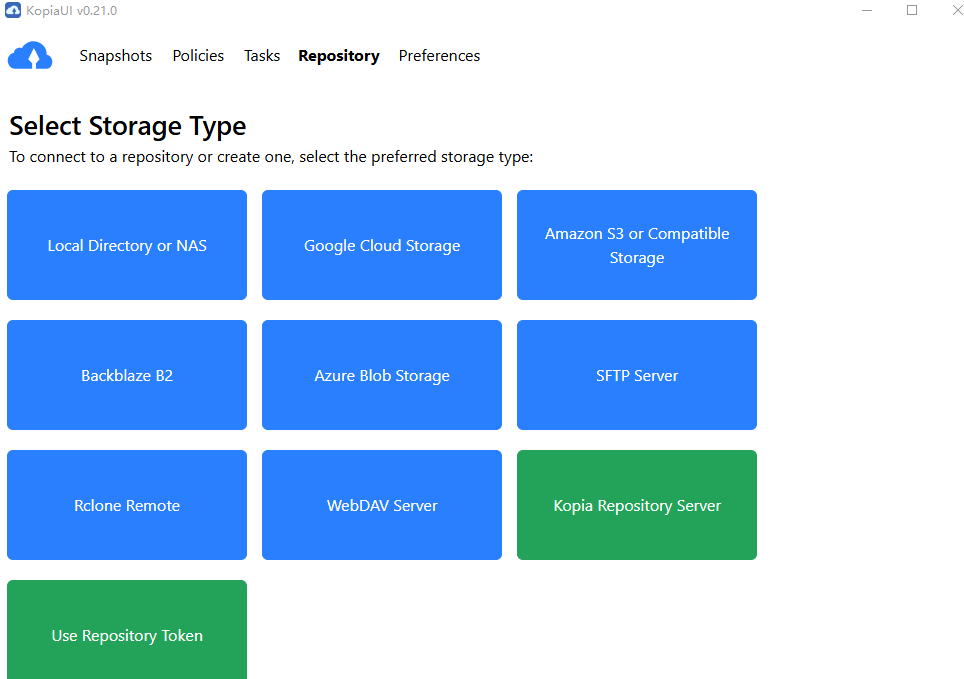Pick Amazon S3 or Compatible Storage
Image resolution: width=964 pixels, height=679 pixels.
pyautogui.click(x=637, y=245)
